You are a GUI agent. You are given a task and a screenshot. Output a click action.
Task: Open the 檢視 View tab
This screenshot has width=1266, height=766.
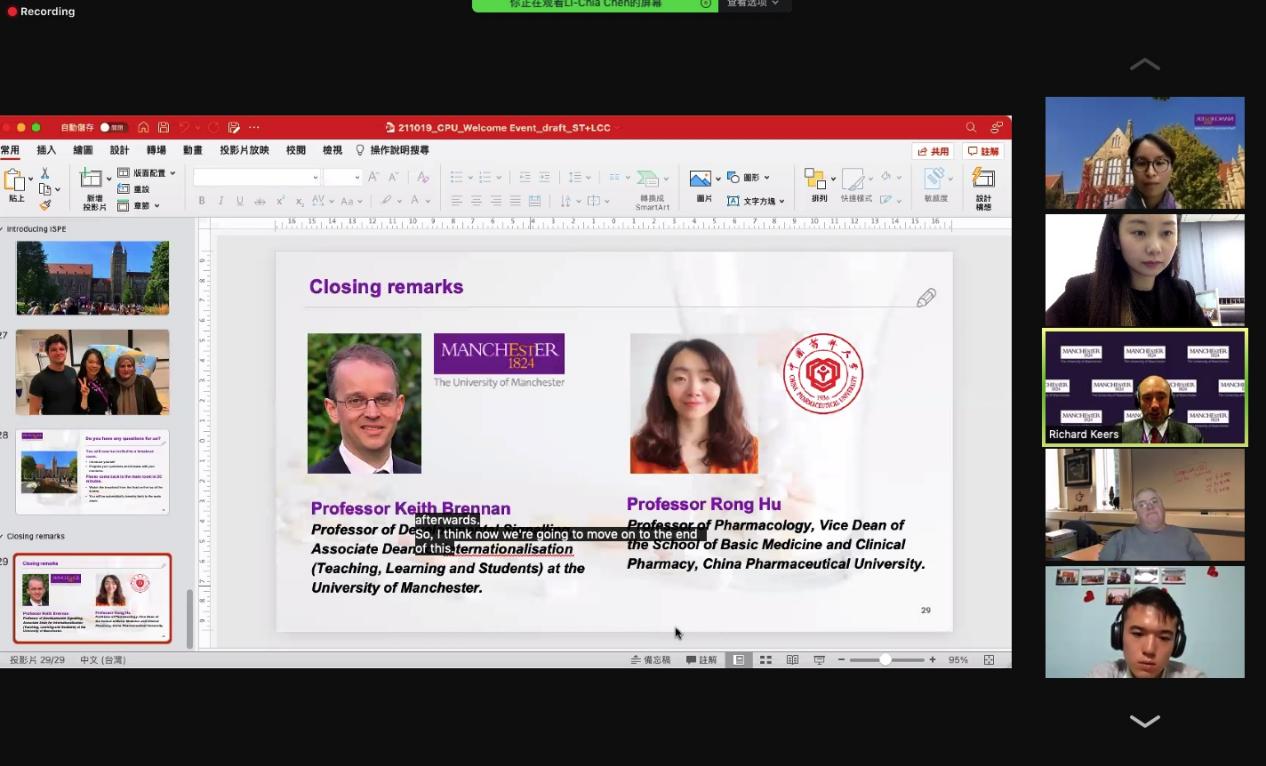332,150
